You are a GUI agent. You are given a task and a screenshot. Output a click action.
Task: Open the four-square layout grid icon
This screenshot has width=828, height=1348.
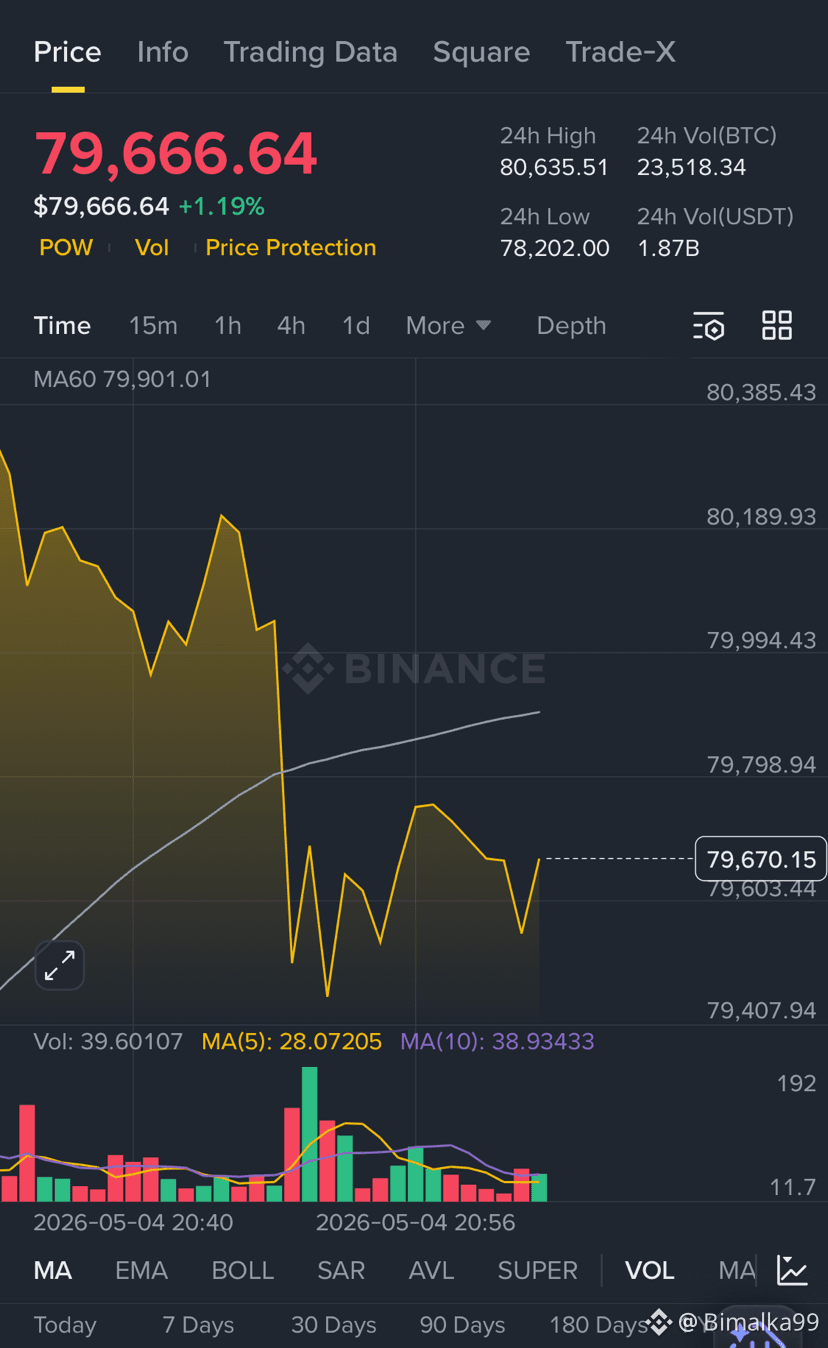777,325
